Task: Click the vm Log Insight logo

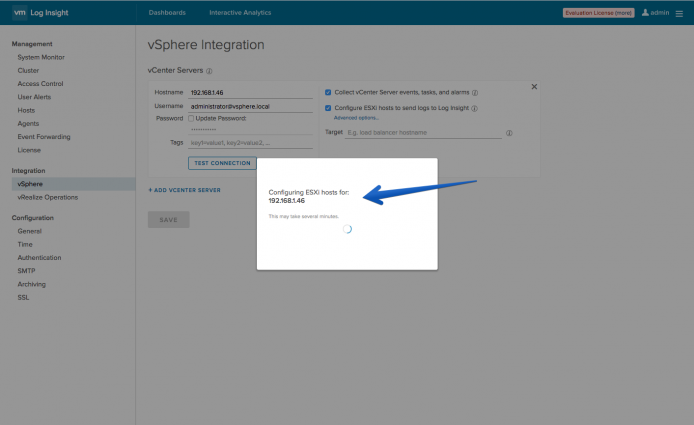Action: click(40, 12)
